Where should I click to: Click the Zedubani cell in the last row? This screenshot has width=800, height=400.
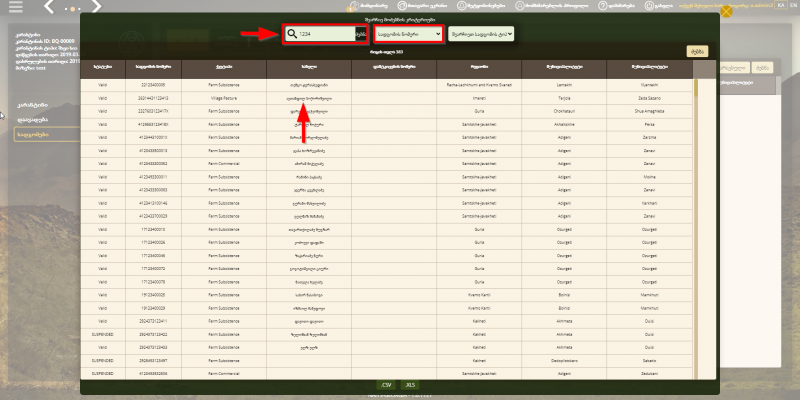649,373
